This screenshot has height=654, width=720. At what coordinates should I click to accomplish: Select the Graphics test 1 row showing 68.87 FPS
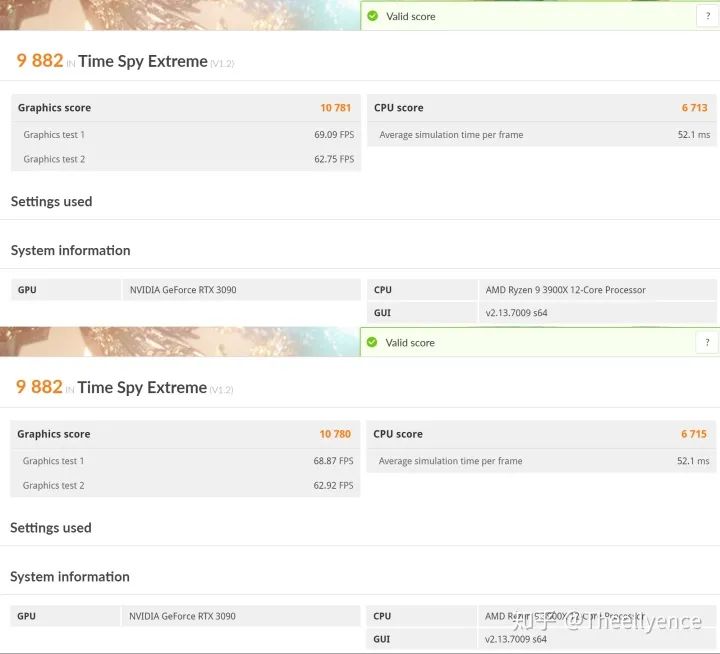pyautogui.click(x=186, y=461)
